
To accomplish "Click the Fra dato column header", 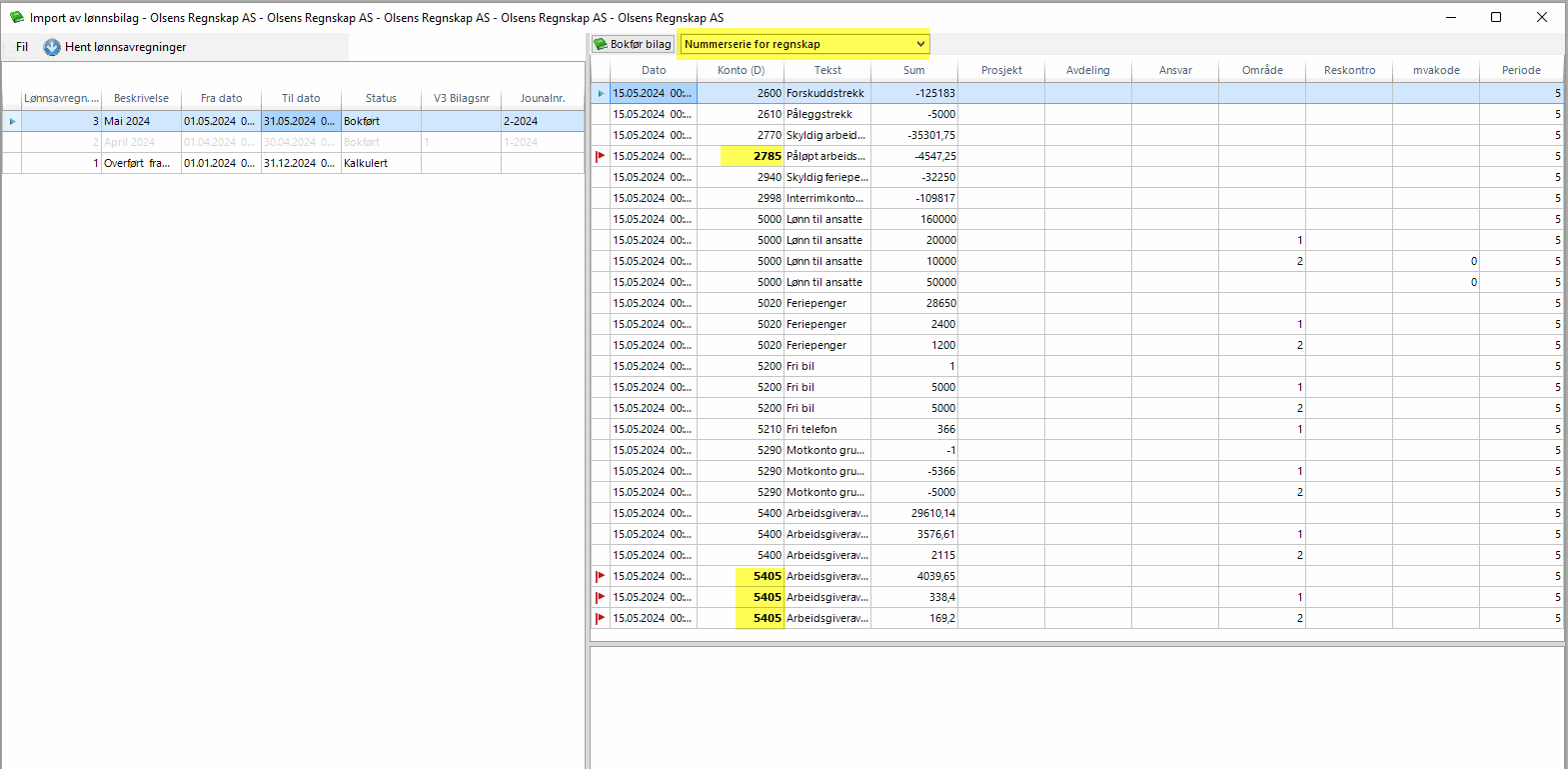I will click(x=221, y=98).
